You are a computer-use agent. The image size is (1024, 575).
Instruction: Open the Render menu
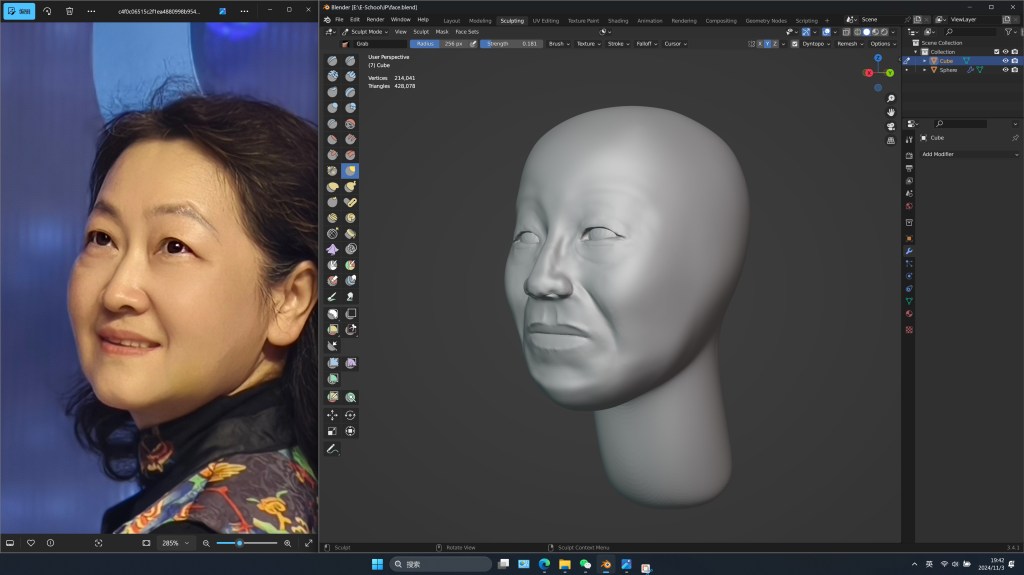pos(375,19)
